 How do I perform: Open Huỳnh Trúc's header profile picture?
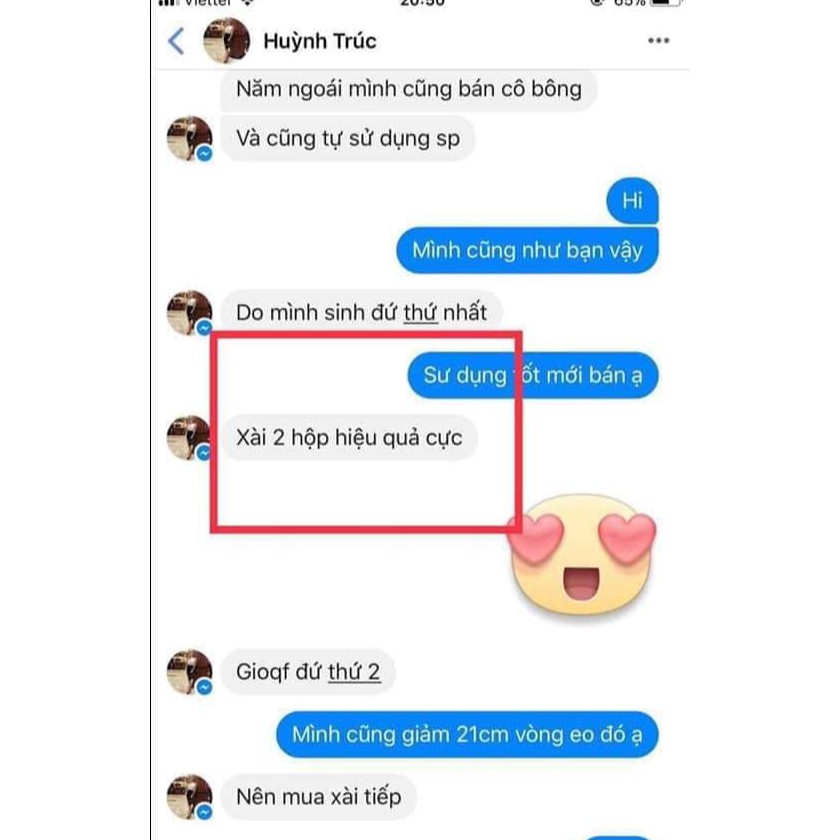[226, 41]
